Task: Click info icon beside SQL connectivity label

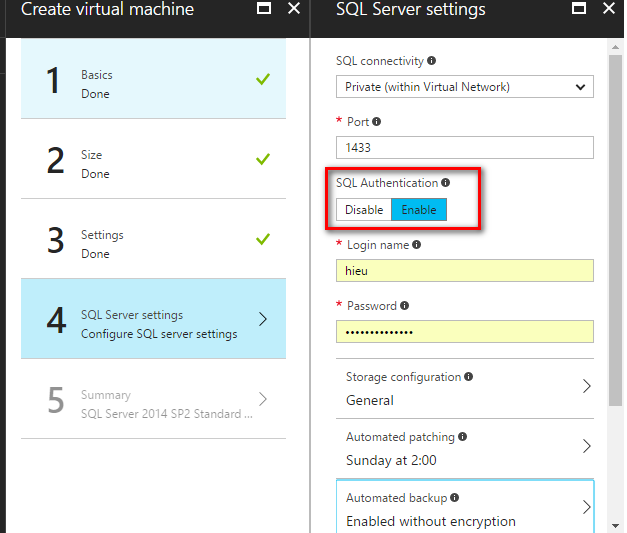Action: (x=432, y=61)
